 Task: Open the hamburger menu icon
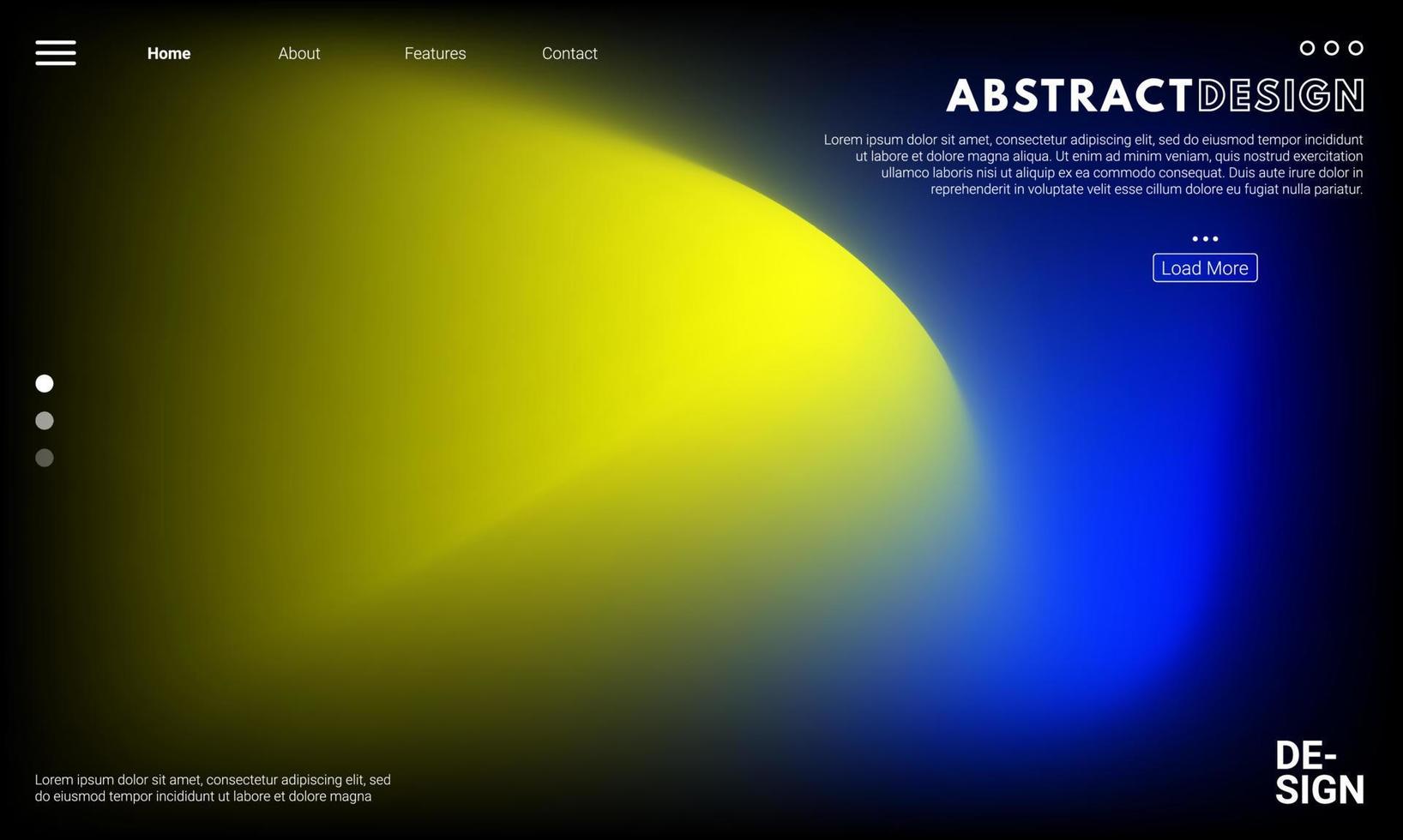tap(56, 52)
